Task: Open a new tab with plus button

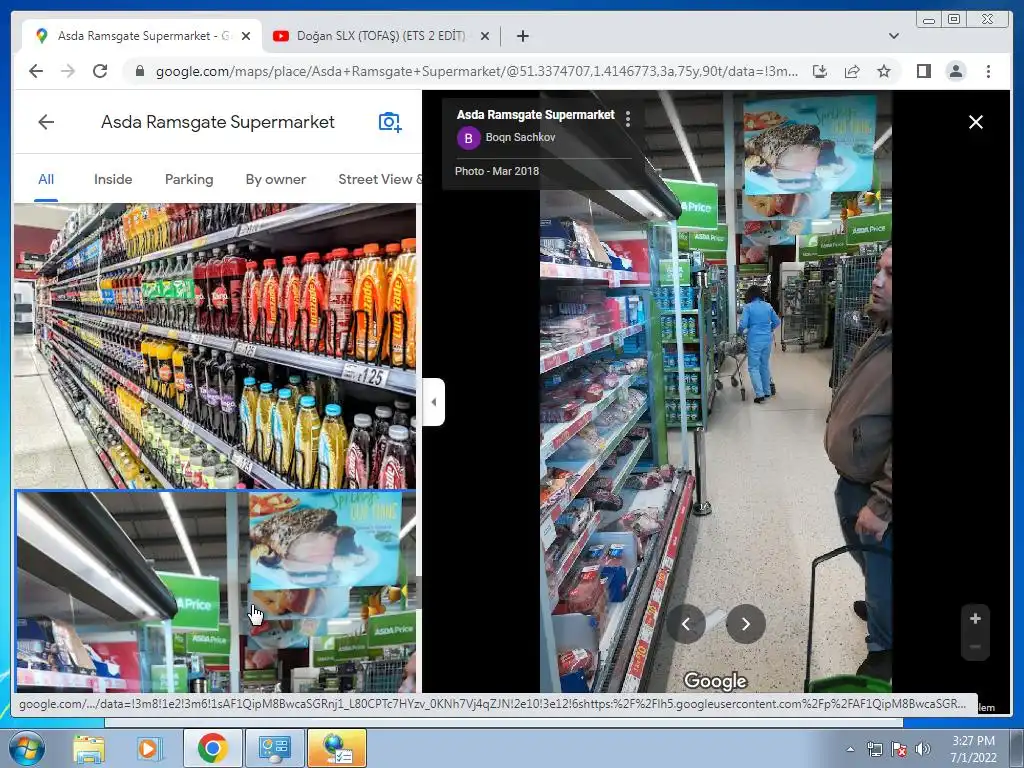Action: click(522, 36)
